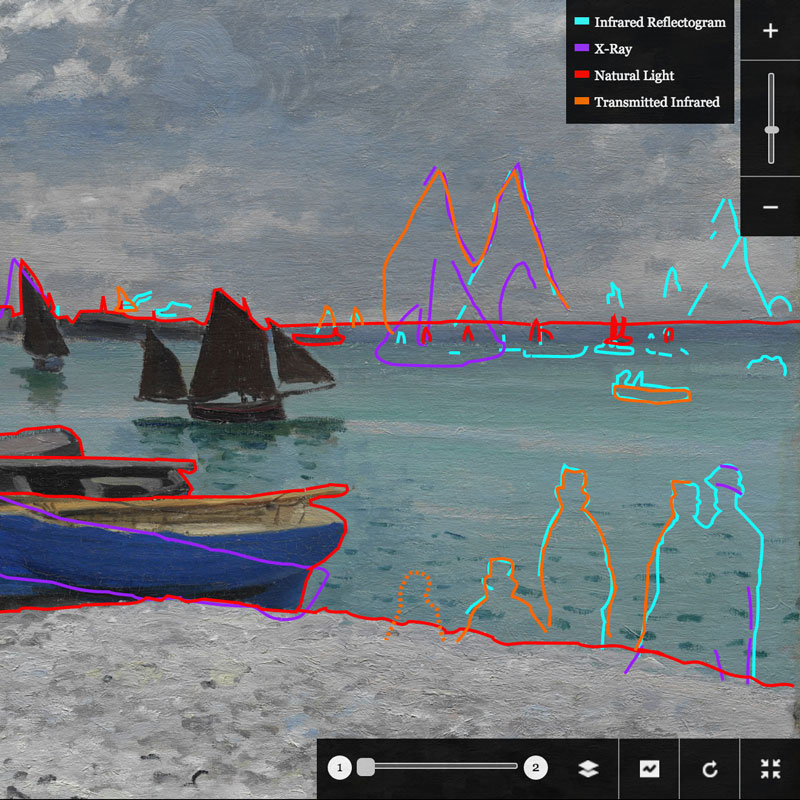Screen dimensions: 800x800
Task: Select Natural Light legend label
Action: (634, 76)
